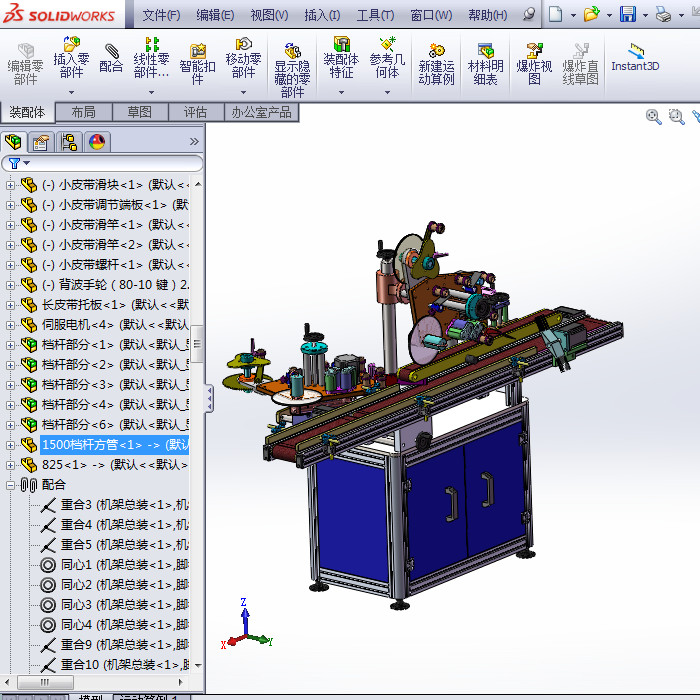Create New Motion Study (新建运动算例)
700x700 pixels.
click(436, 64)
